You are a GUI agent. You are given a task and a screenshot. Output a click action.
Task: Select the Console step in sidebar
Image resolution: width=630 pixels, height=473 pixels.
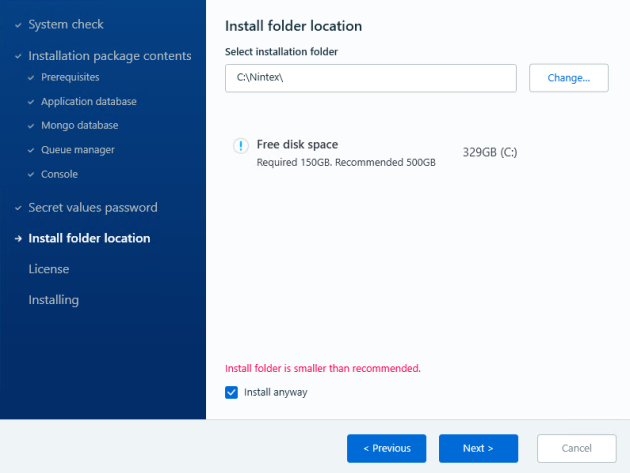59,174
